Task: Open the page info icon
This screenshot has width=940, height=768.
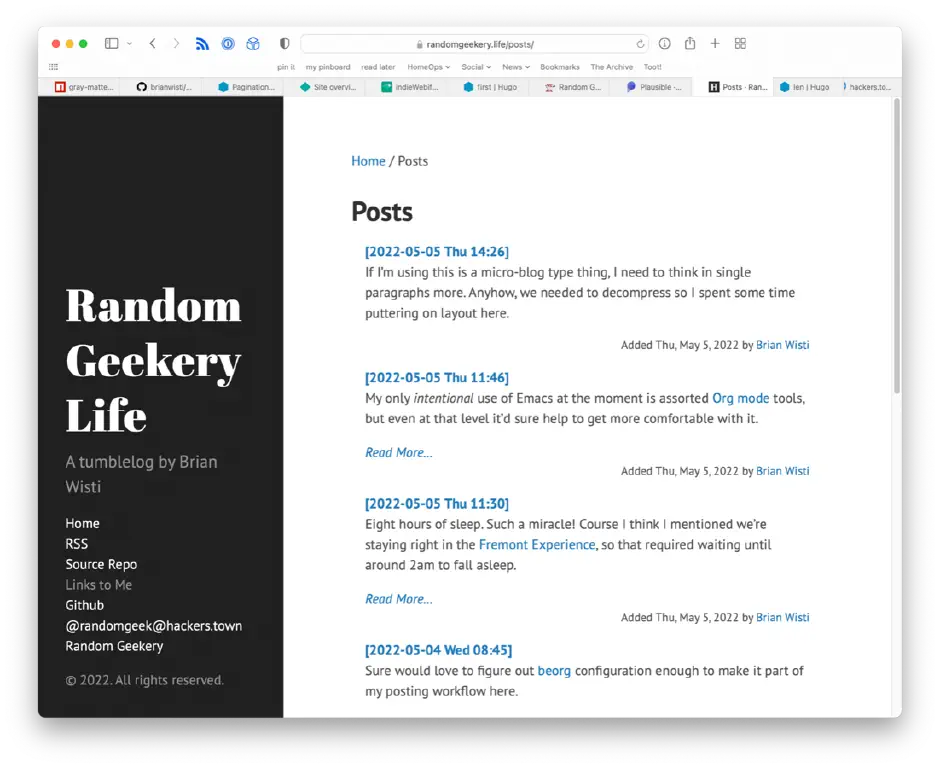Action: click(664, 43)
